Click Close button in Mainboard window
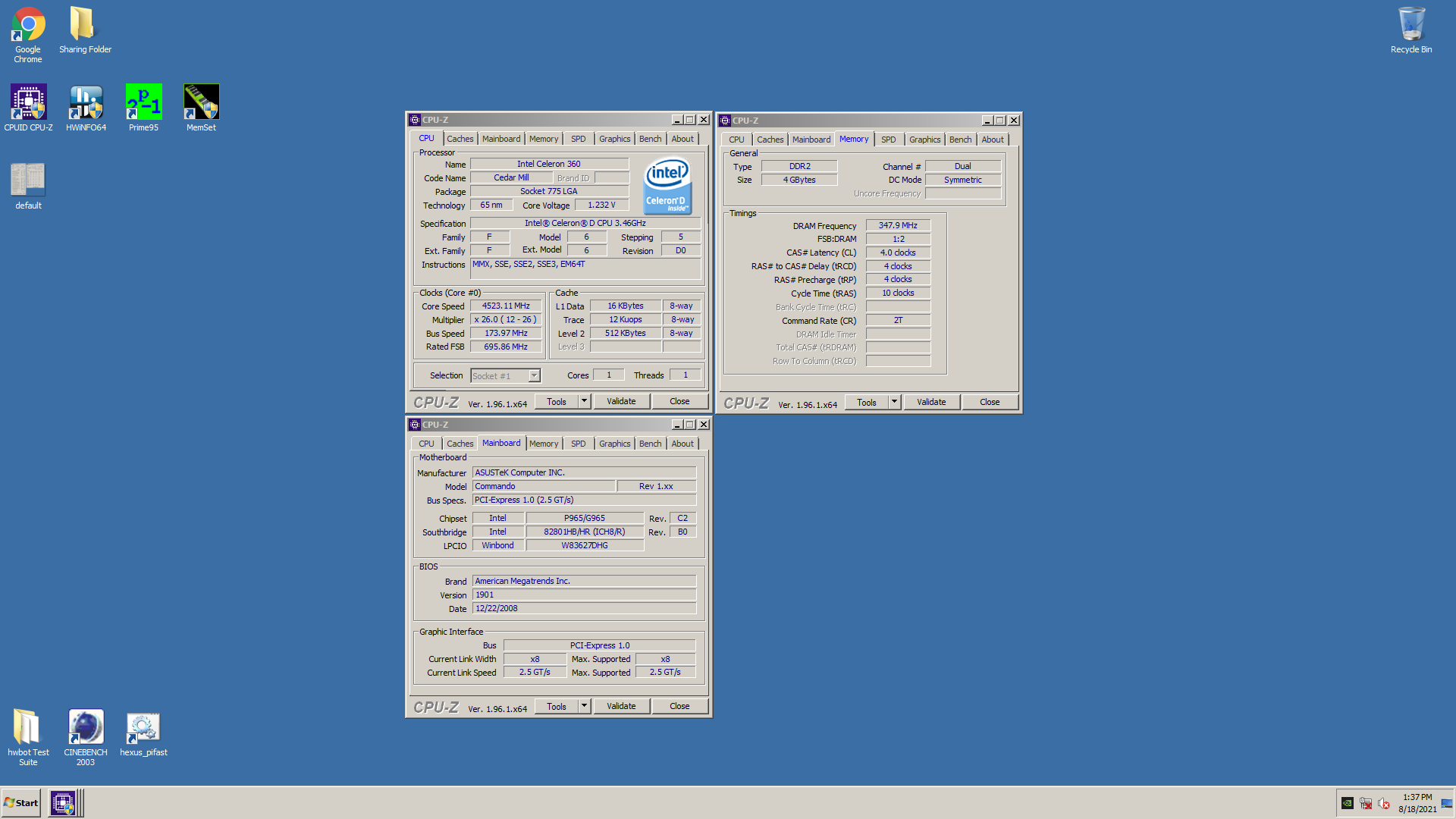This screenshot has width=1456, height=819. point(679,706)
